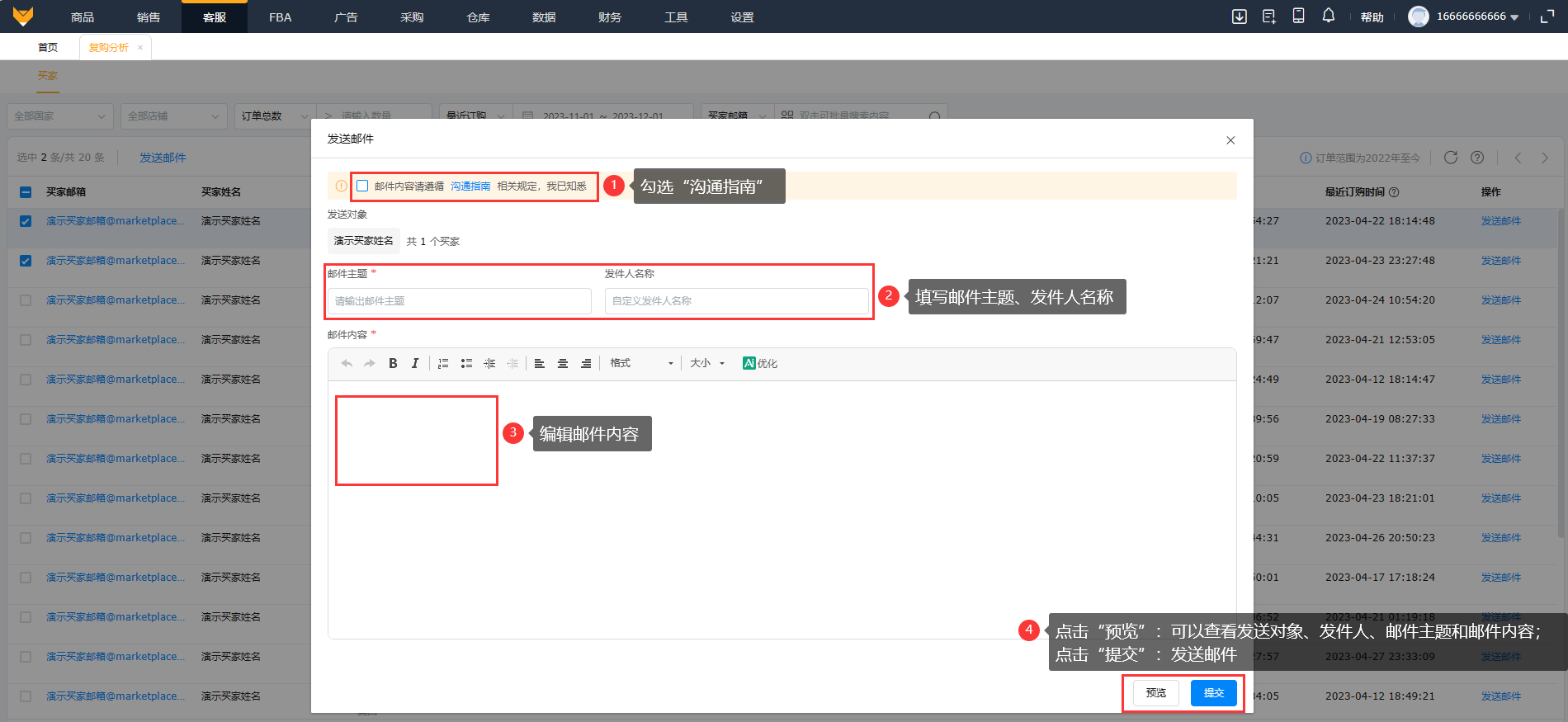Close the 复购分析 tab
This screenshot has width=1568, height=722.
(x=140, y=47)
